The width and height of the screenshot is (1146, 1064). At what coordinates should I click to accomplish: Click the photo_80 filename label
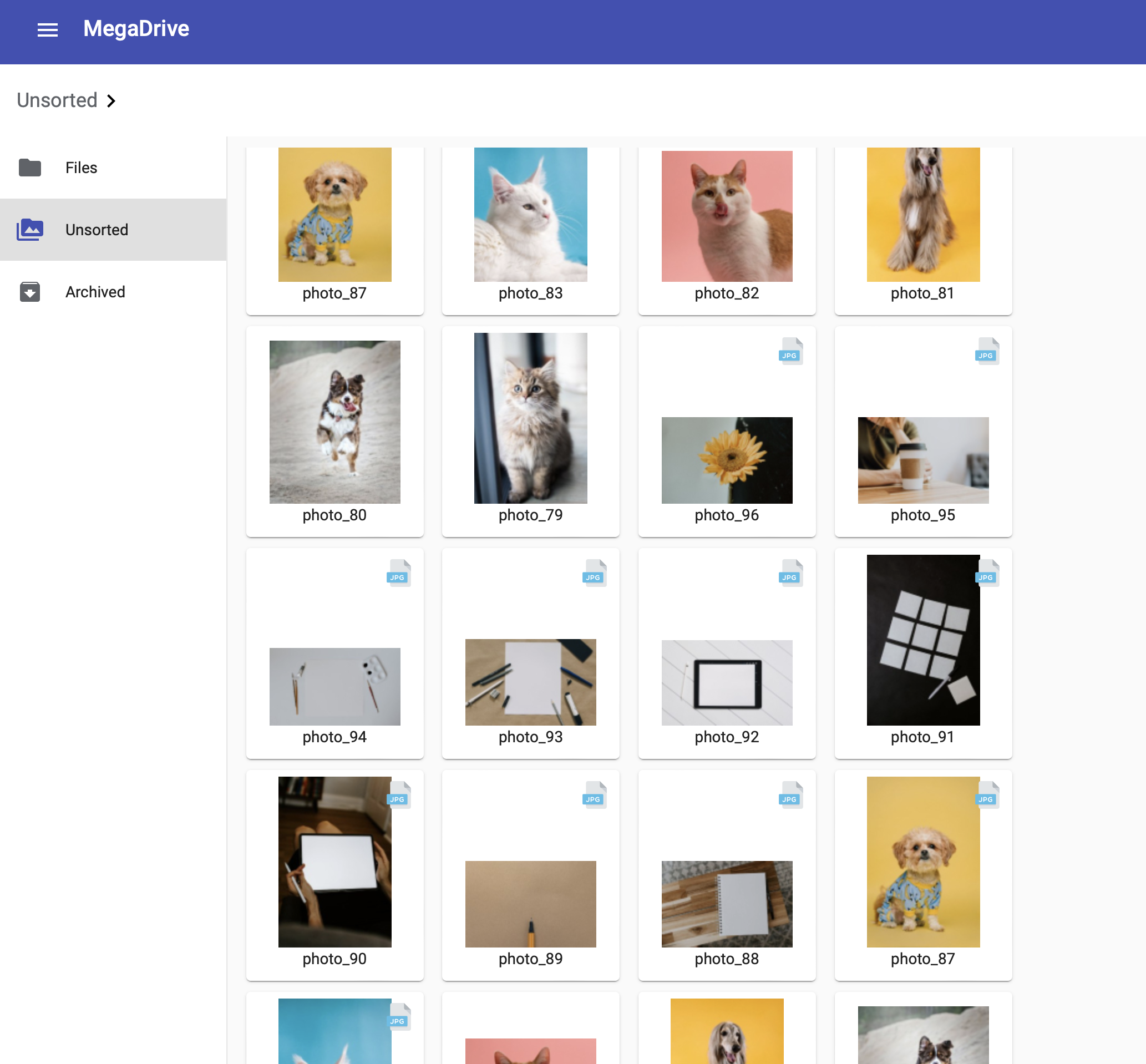pos(335,515)
